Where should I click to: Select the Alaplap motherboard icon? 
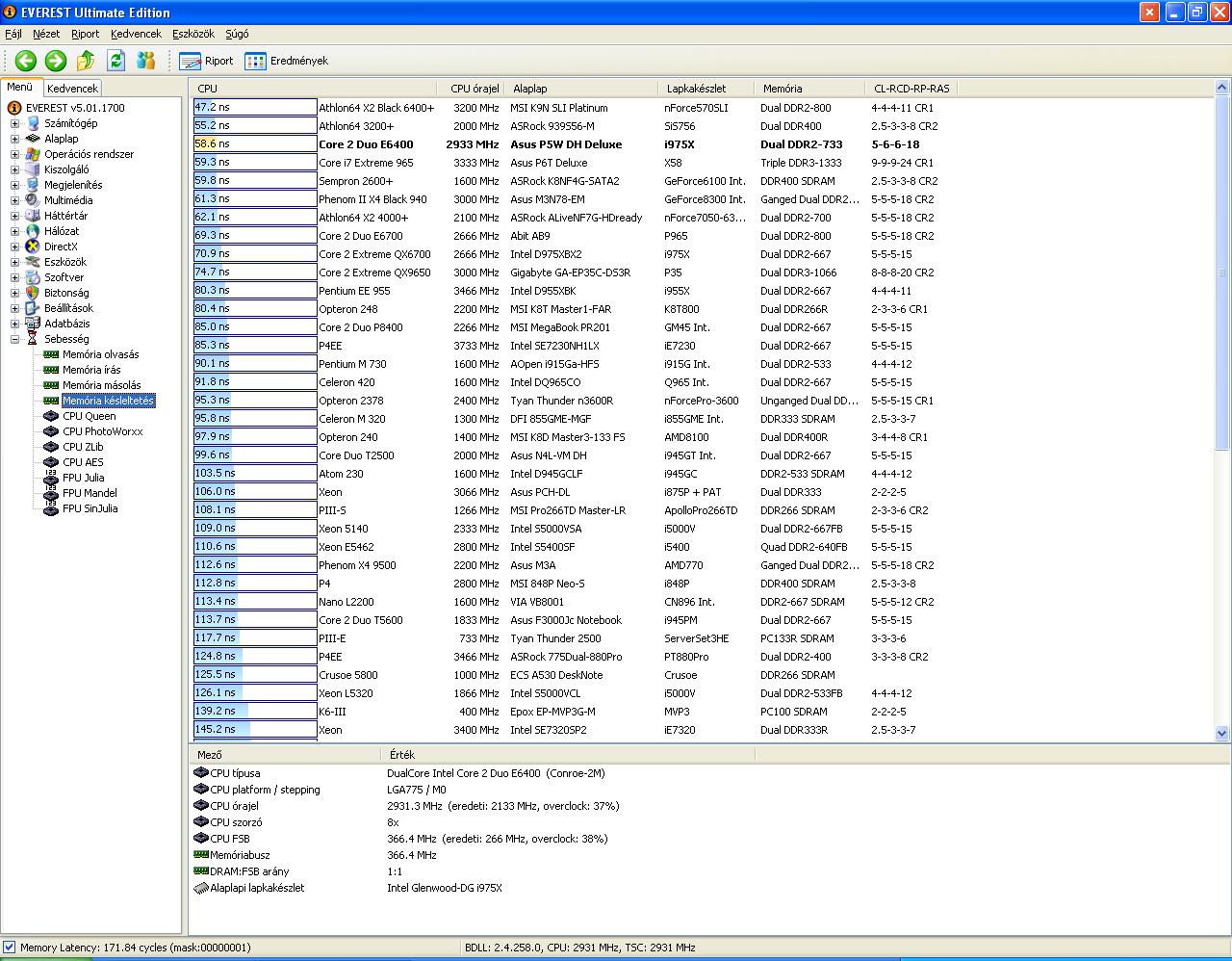(33, 139)
